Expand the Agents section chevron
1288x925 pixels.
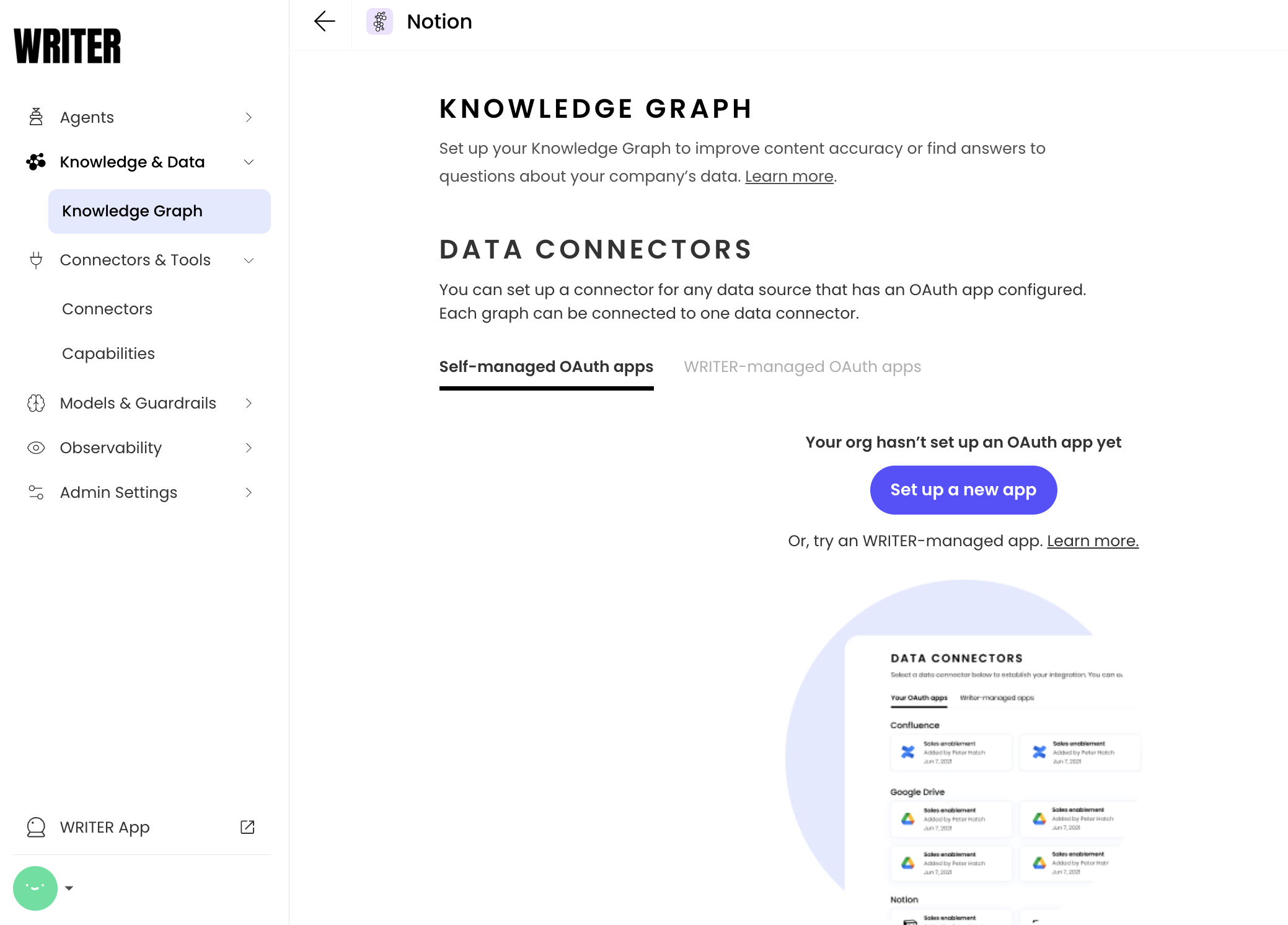pos(249,117)
